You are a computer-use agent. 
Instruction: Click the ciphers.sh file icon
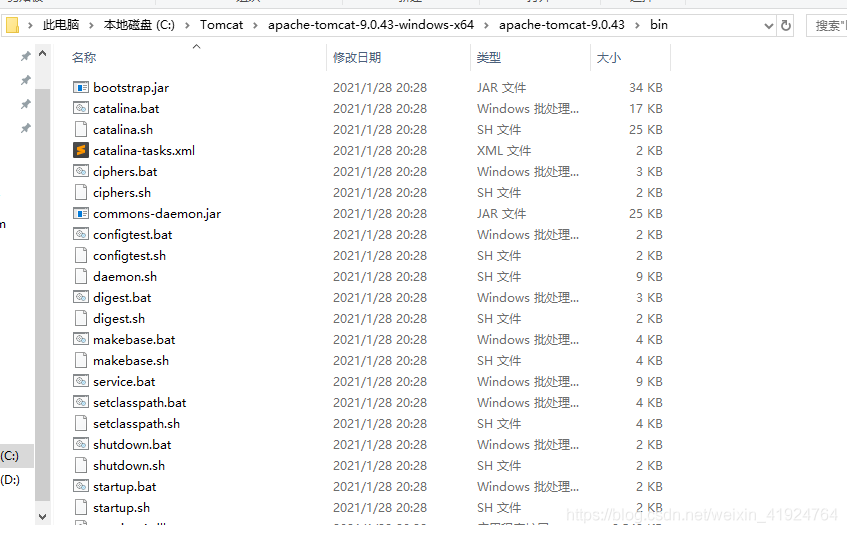click(80, 192)
